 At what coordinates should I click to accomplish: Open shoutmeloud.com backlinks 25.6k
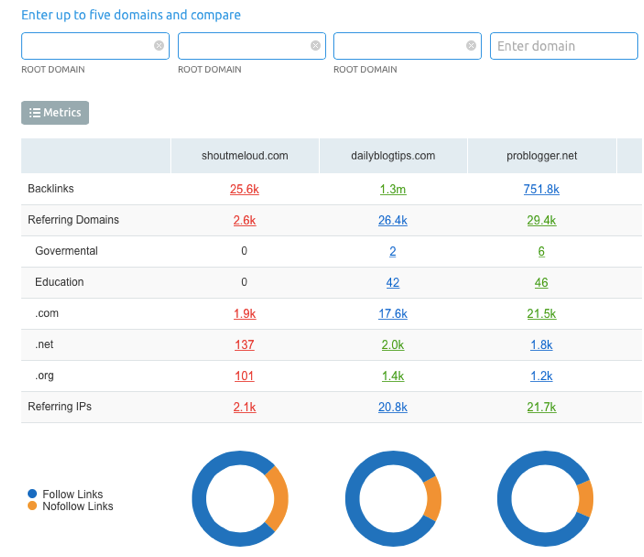244,189
